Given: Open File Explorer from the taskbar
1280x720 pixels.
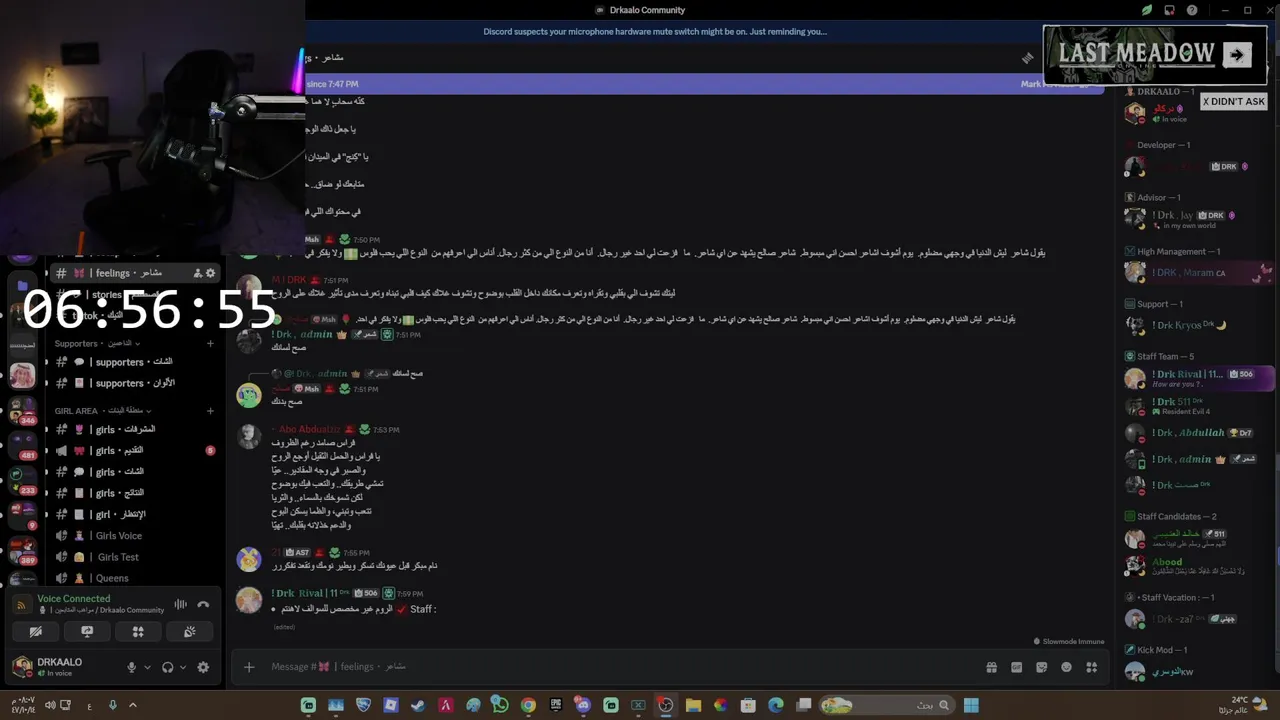Looking at the screenshot, I should pos(693,705).
